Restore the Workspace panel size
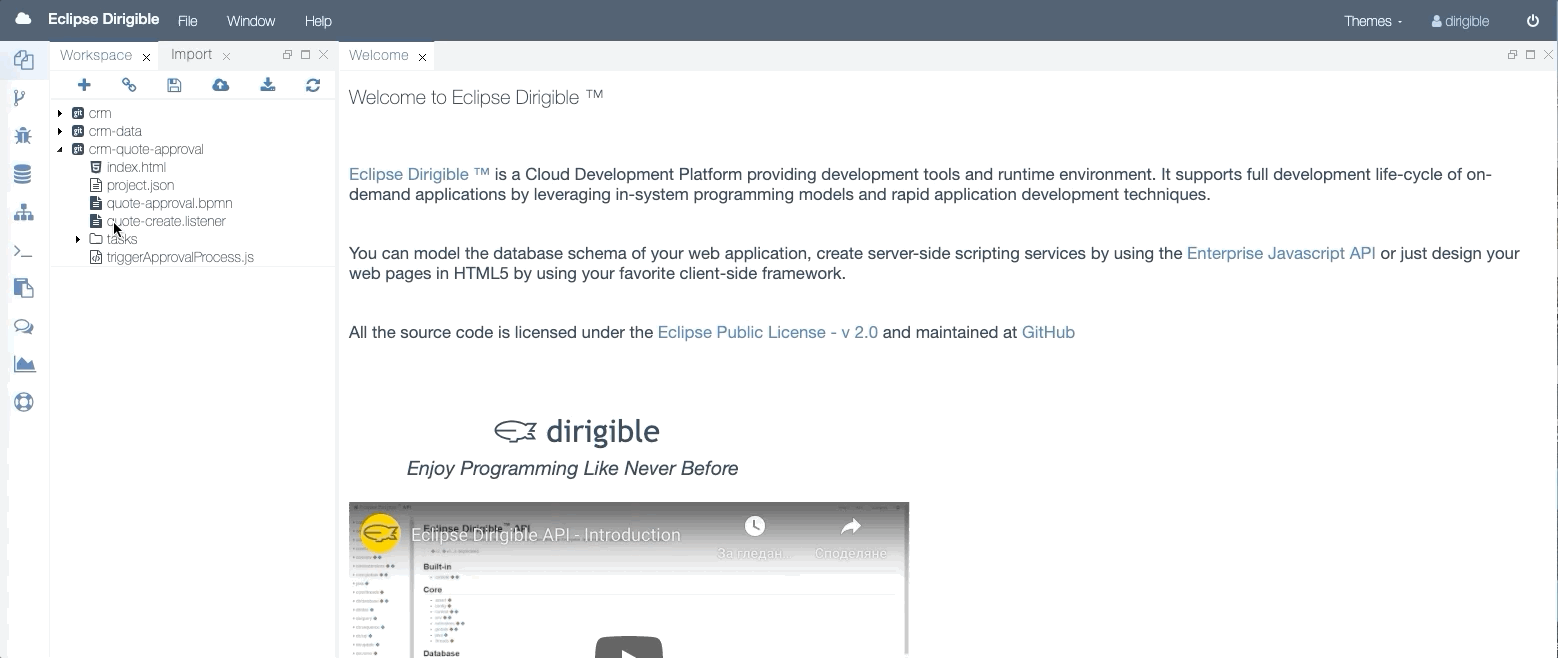This screenshot has height=658, width=1558. (x=287, y=55)
